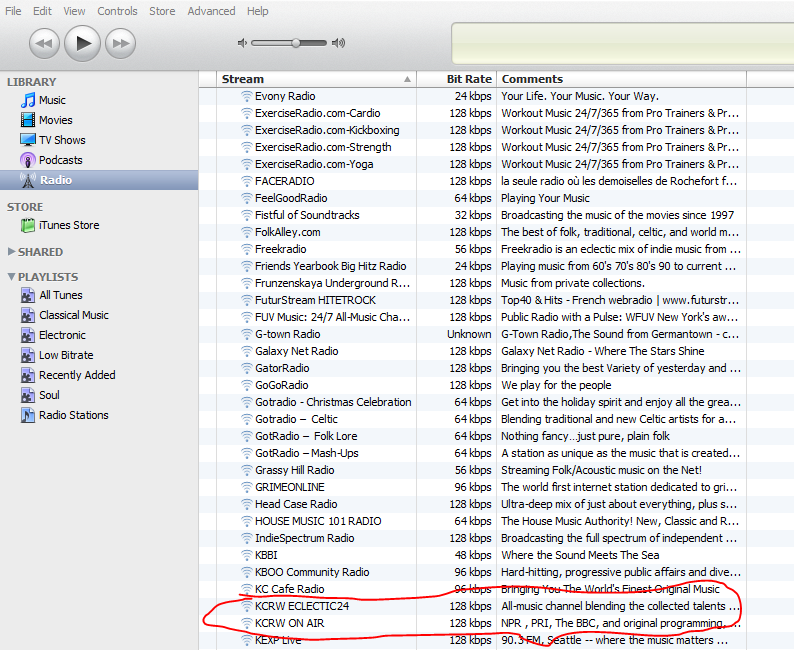The image size is (794, 650).
Task: Click the stream icon beside Head Case Radio
Action: click(246, 504)
